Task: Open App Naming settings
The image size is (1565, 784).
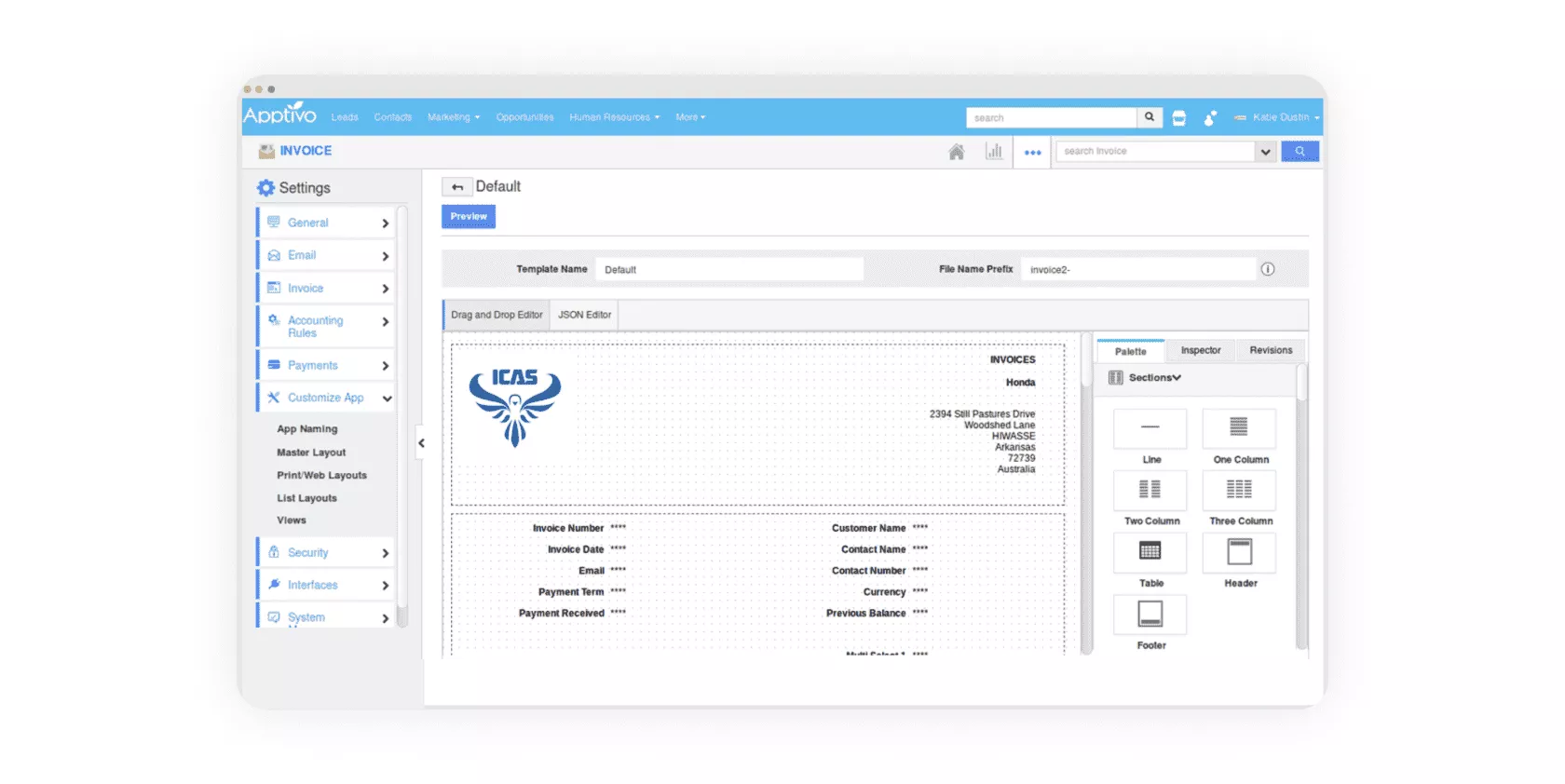Action: coord(307,429)
